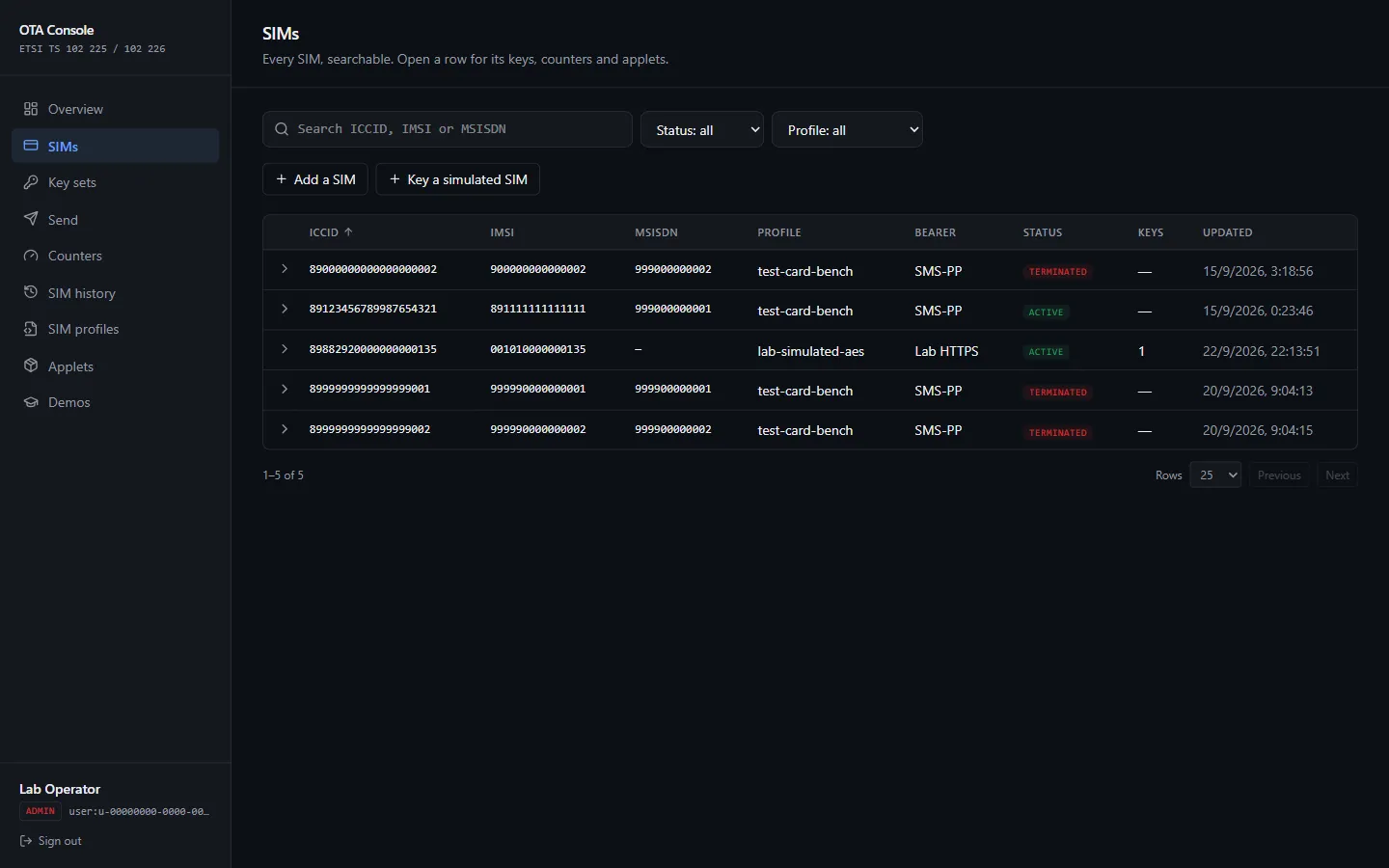Click the Key sets key icon

click(31, 182)
